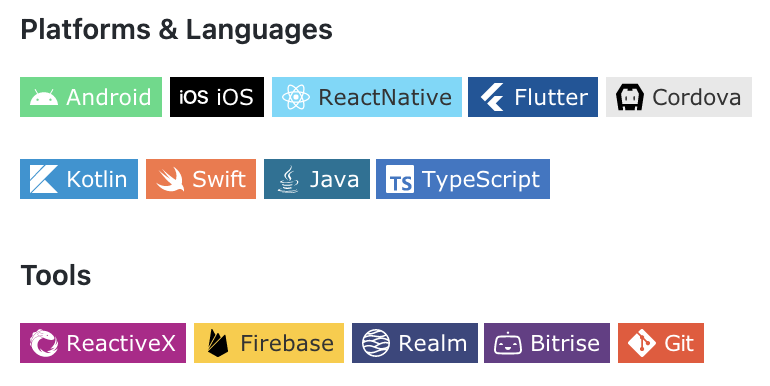Open the Flutter badge text

[x=551, y=97]
